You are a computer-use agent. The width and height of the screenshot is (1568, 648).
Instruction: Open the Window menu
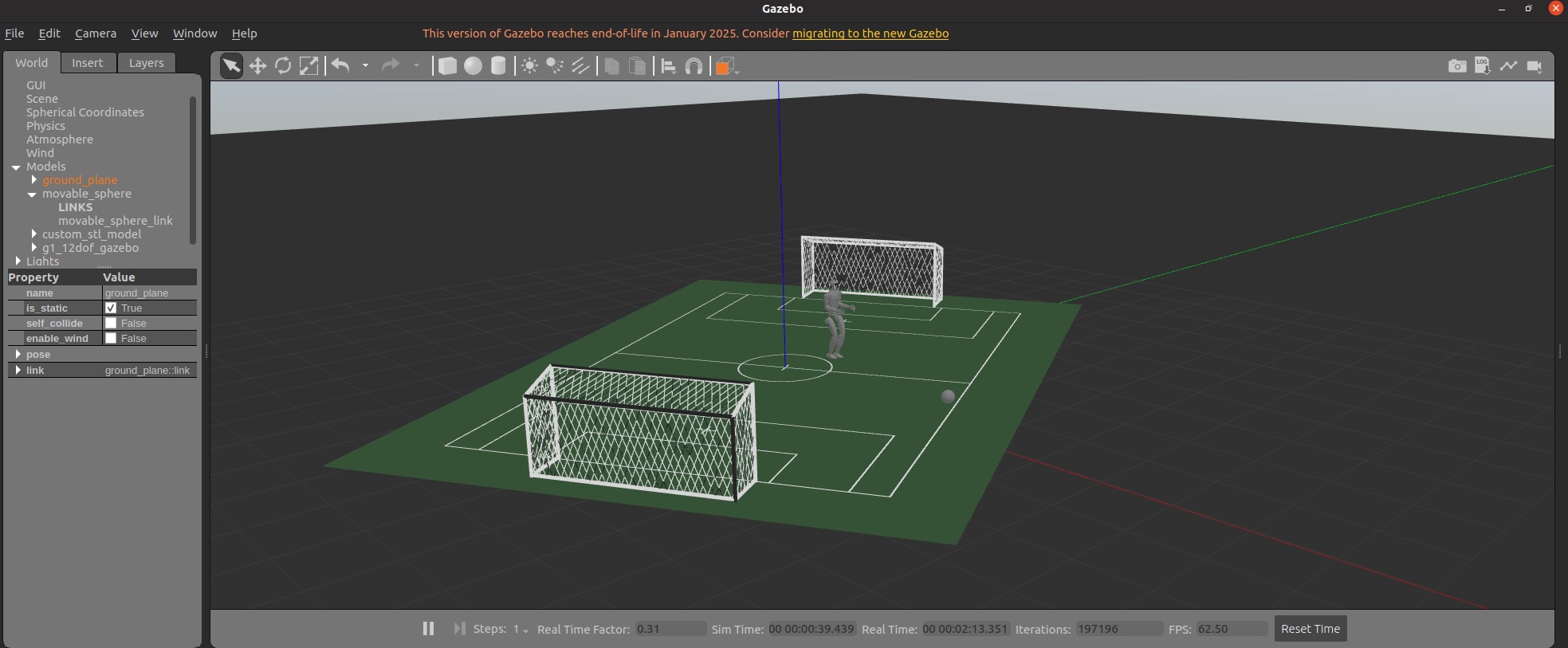(x=195, y=33)
